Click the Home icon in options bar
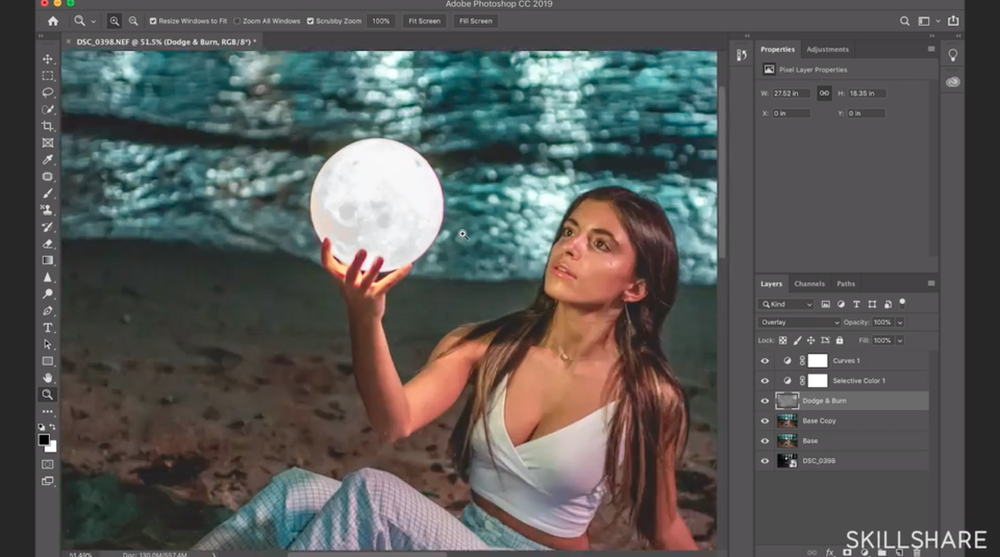The height and width of the screenshot is (557, 1000). pyautogui.click(x=53, y=21)
